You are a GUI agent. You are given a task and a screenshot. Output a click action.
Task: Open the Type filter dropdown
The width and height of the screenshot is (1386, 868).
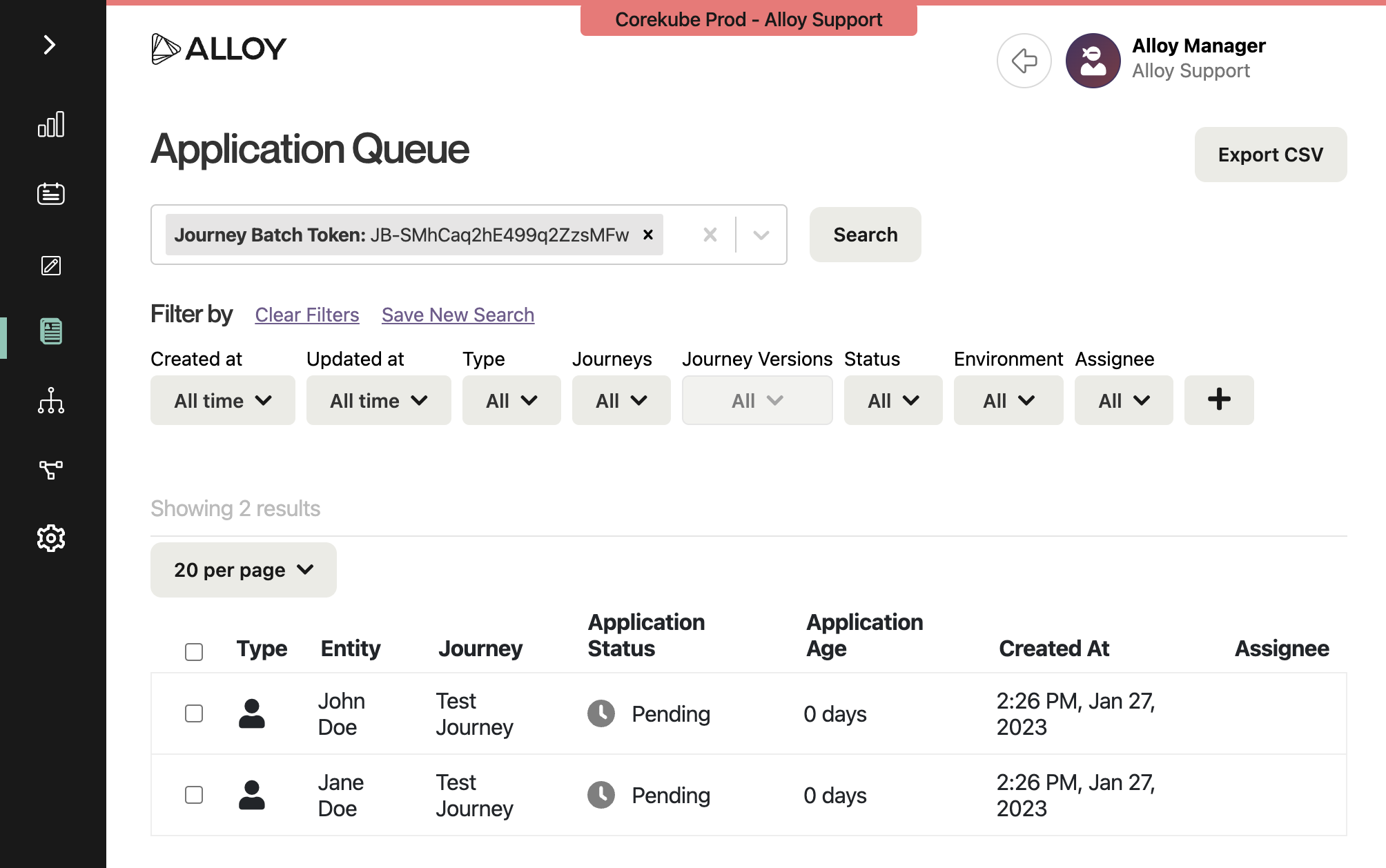click(511, 400)
